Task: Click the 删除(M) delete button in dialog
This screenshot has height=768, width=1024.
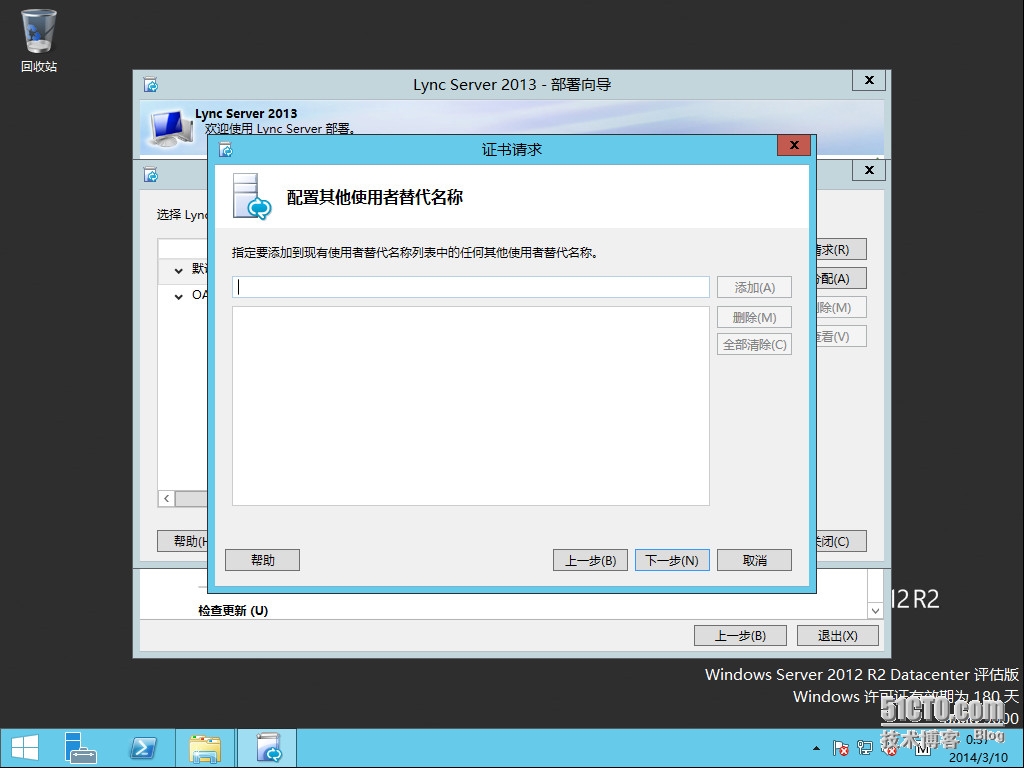Action: pyautogui.click(x=754, y=317)
